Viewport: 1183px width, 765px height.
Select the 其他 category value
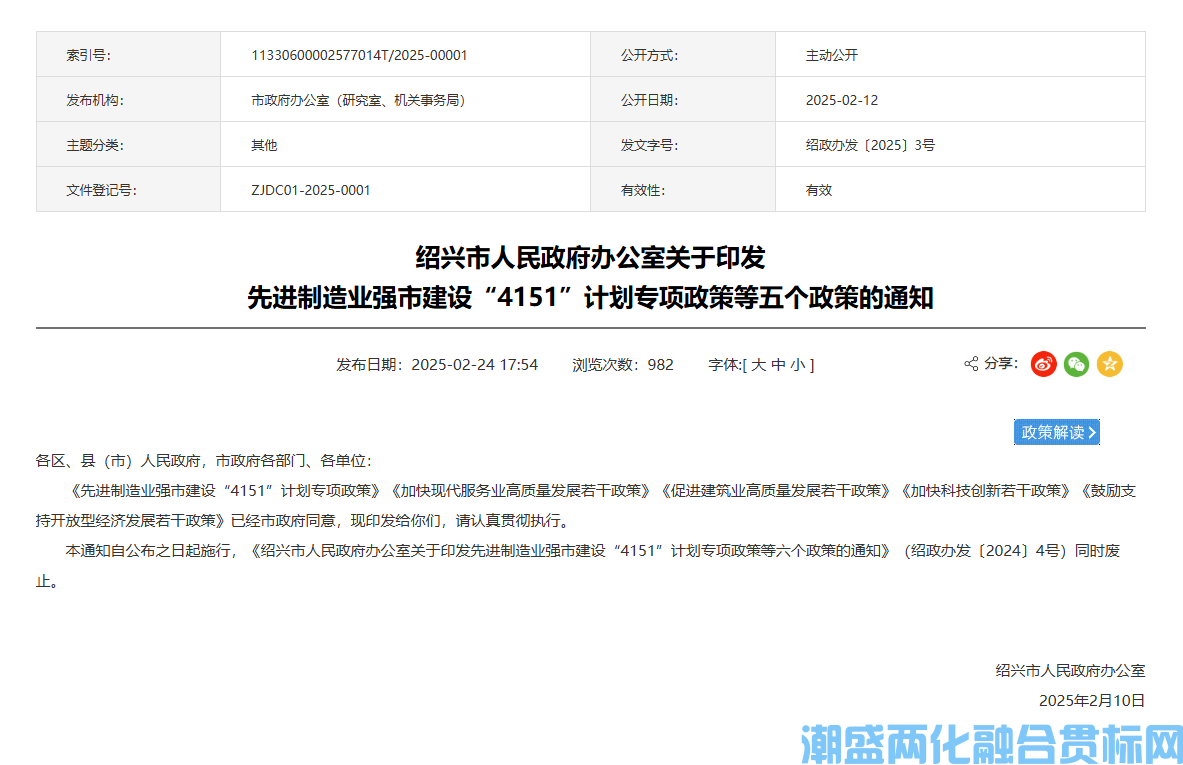264,145
